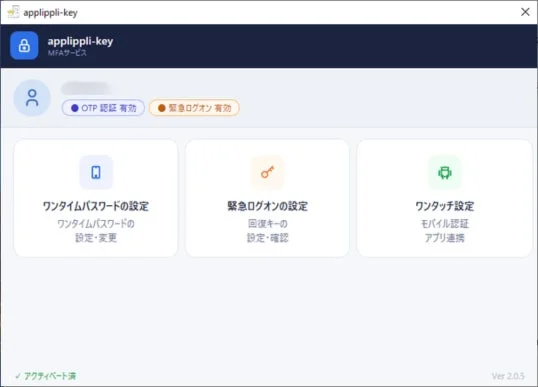Image resolution: width=538 pixels, height=387 pixels.
Task: Click the applippli-key header title
Action: click(x=80, y=41)
